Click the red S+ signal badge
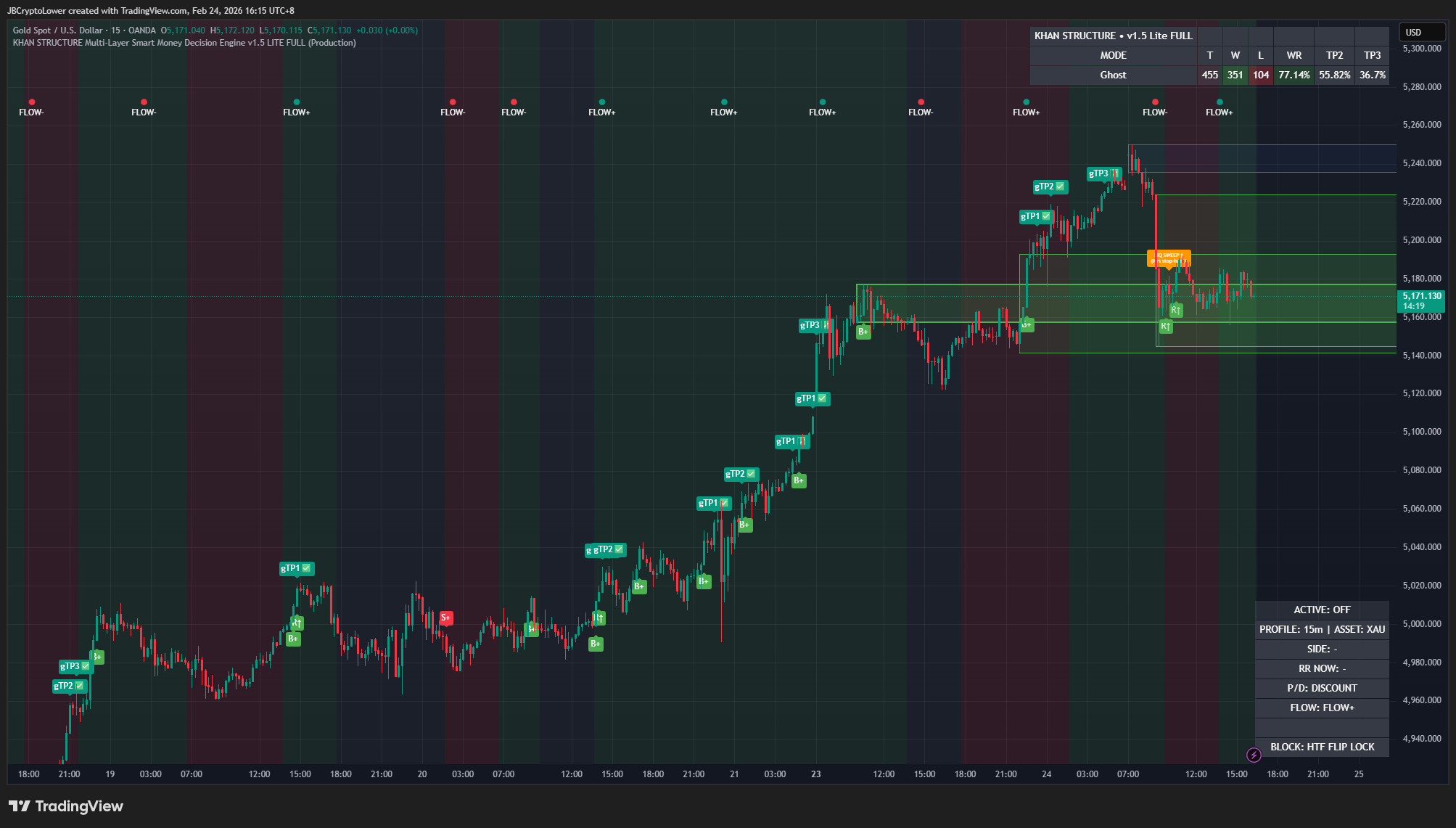The height and width of the screenshot is (828, 1456). pos(445,618)
